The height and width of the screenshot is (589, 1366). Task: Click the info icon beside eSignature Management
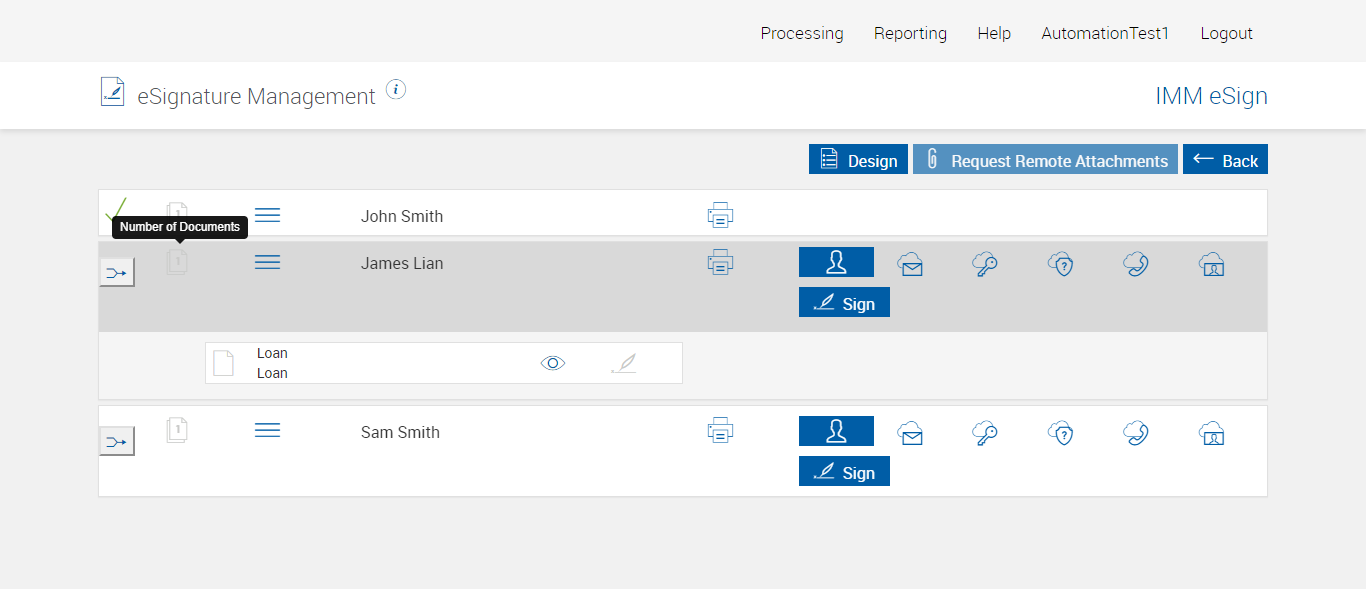pyautogui.click(x=396, y=90)
